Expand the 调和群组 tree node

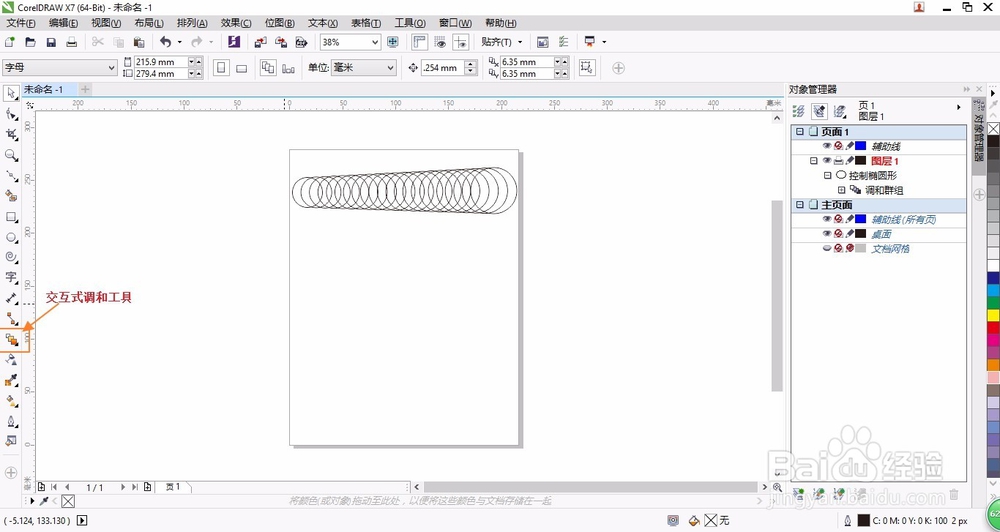click(841, 190)
